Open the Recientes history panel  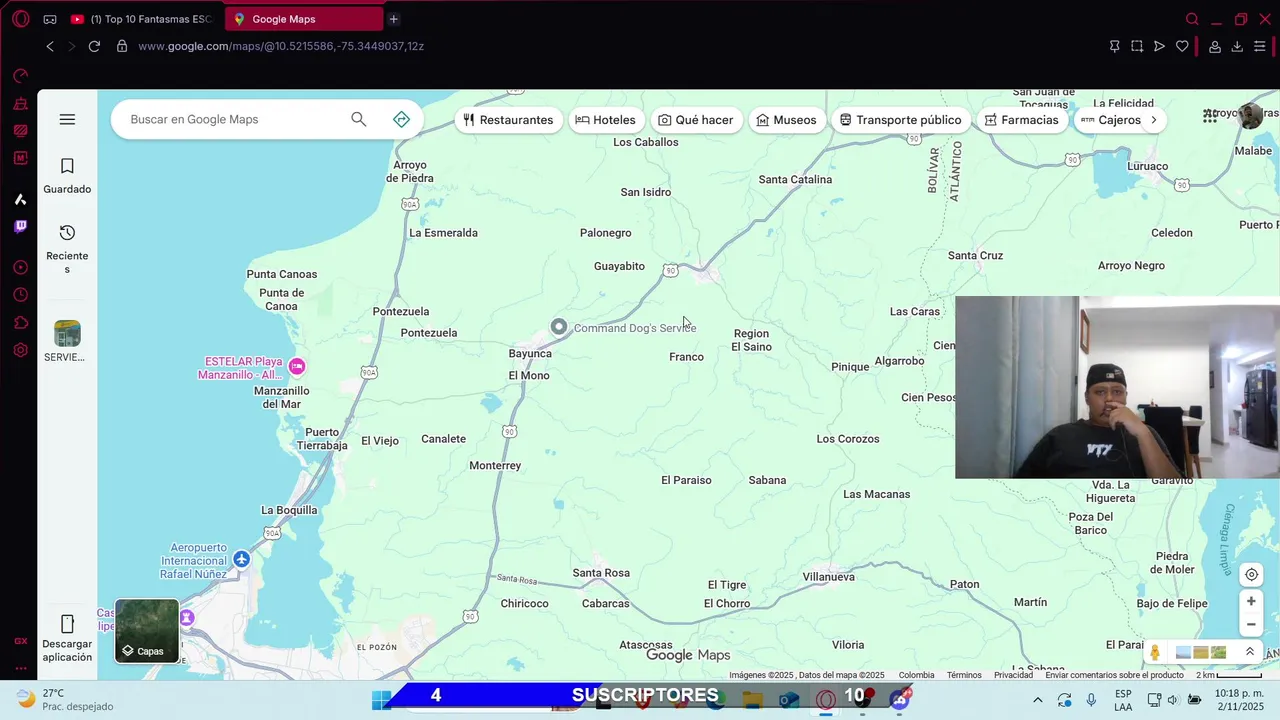[67, 248]
